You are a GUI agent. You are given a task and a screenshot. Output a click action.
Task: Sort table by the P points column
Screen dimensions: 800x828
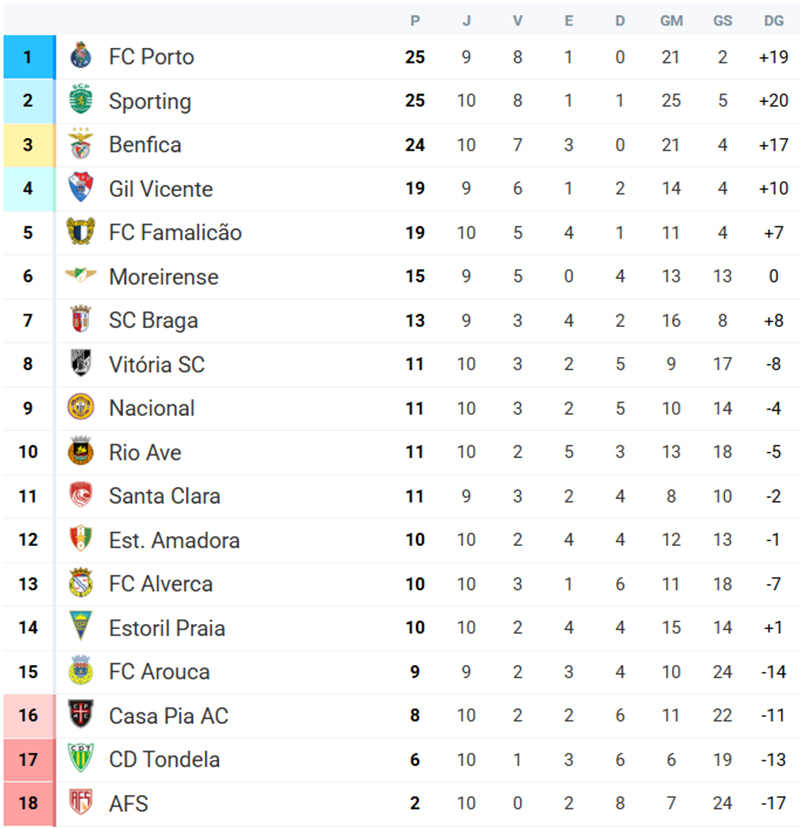coord(415,20)
